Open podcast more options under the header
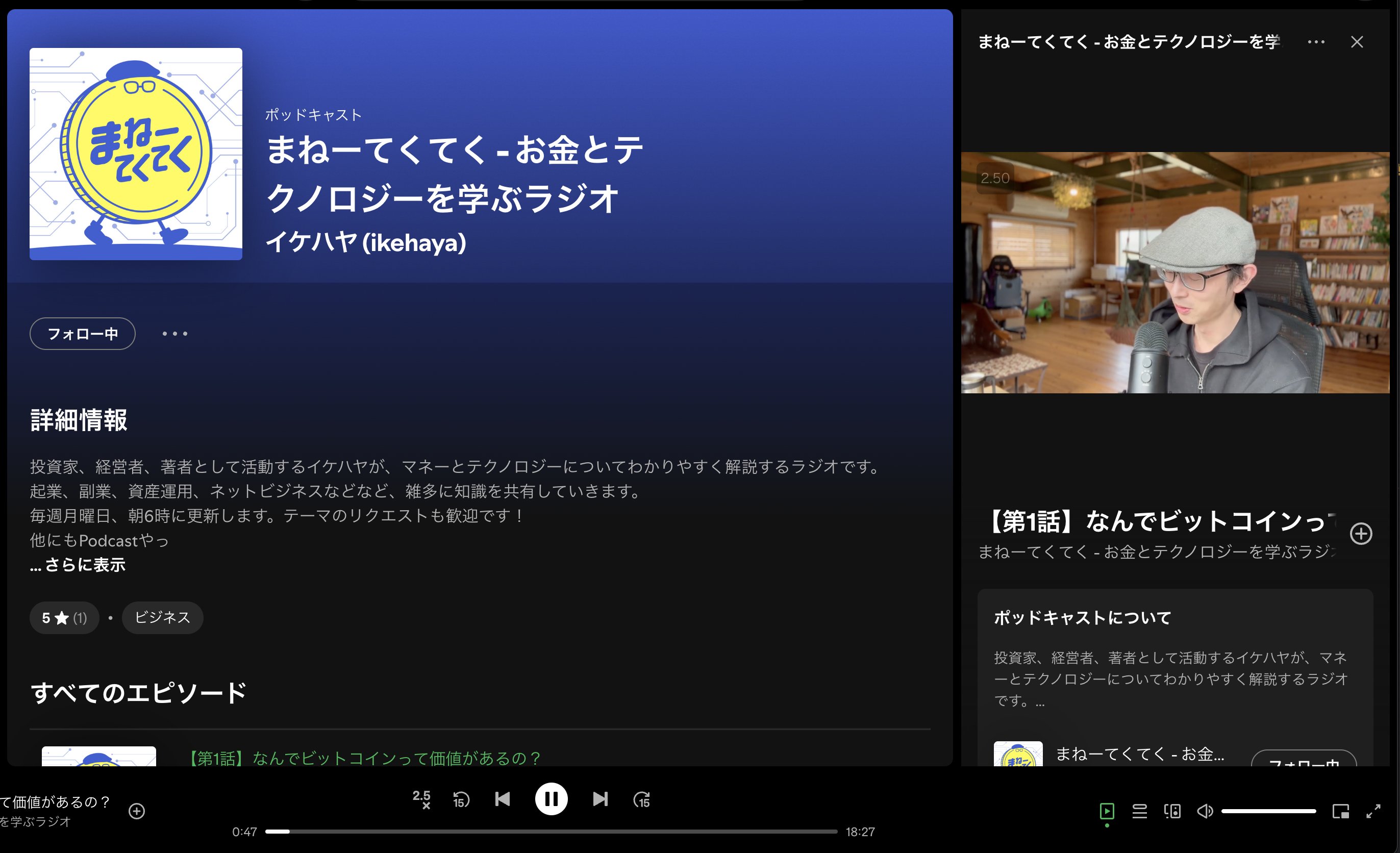This screenshot has height=853, width=1400. (174, 334)
